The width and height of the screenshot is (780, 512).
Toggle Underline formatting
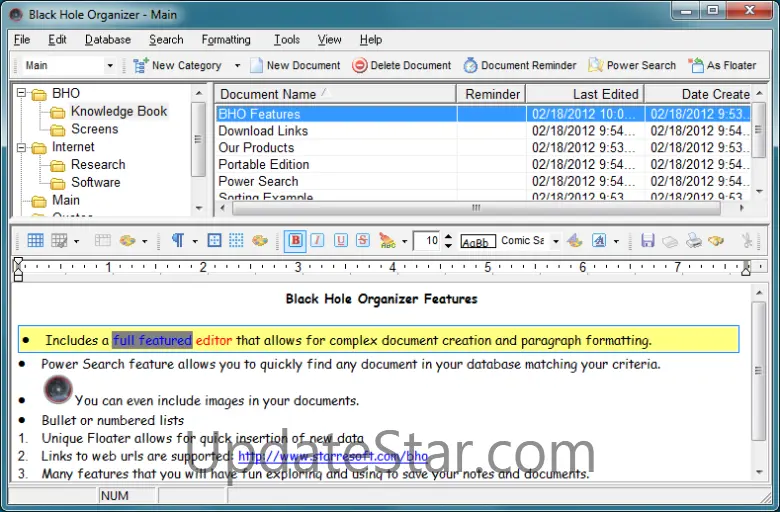coord(341,241)
